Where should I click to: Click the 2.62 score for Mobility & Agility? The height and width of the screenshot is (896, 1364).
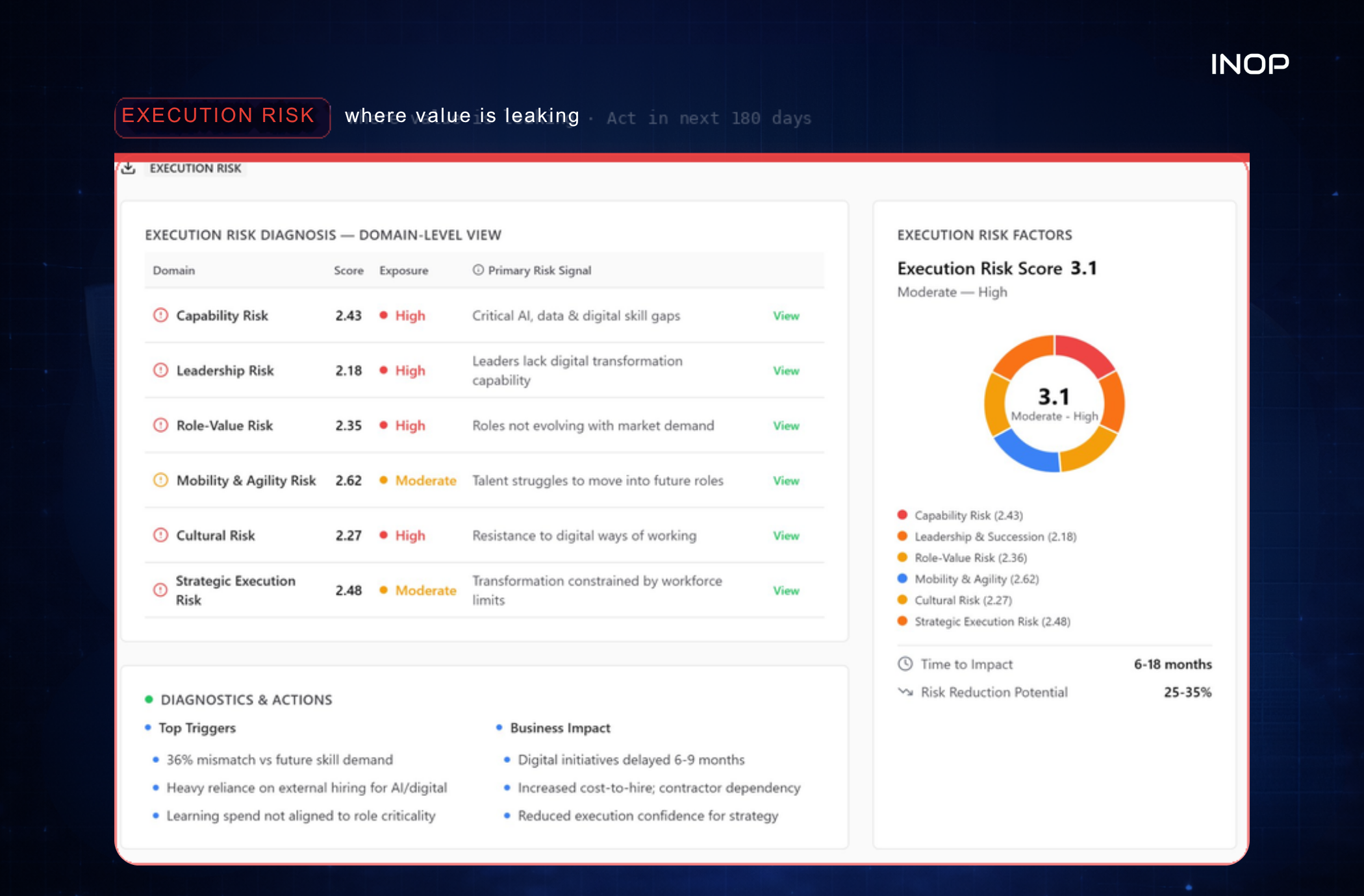tap(348, 480)
